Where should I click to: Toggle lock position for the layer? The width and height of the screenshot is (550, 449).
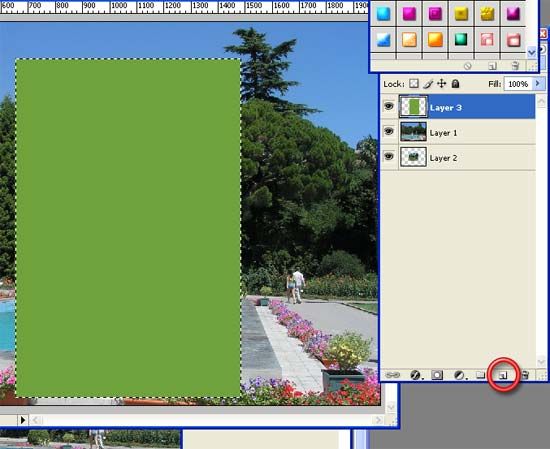pos(441,83)
